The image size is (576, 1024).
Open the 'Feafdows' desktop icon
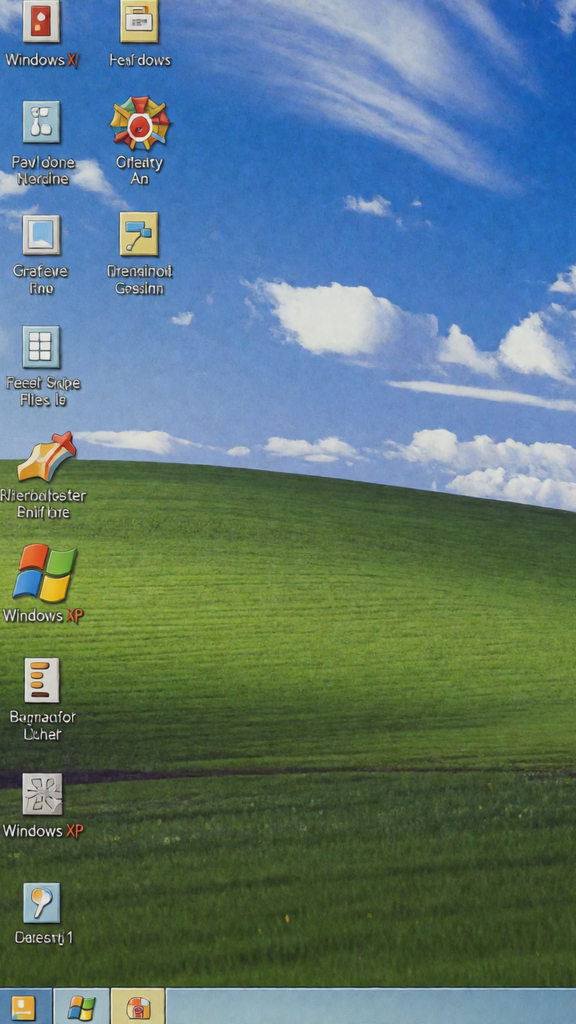[x=139, y=21]
